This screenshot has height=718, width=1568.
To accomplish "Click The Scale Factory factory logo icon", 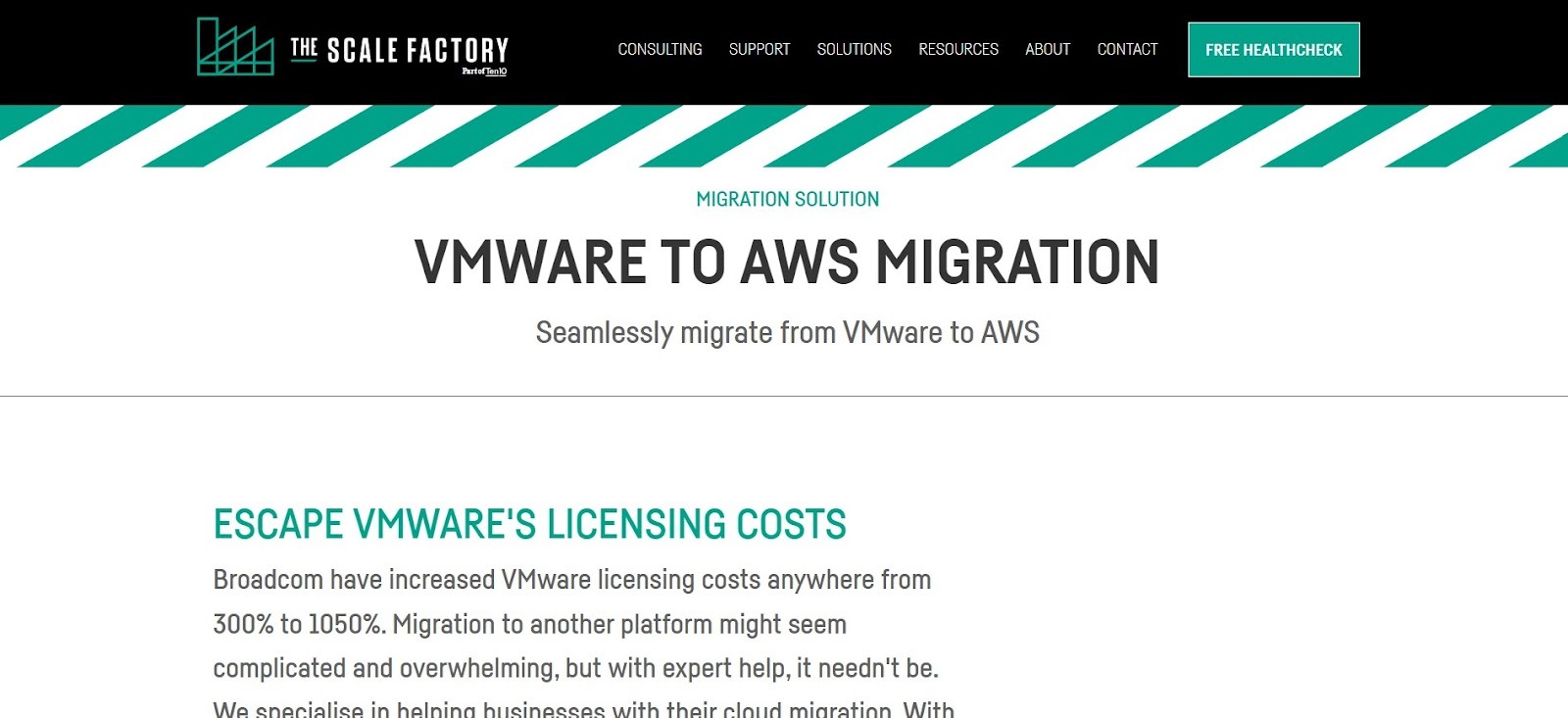I will pyautogui.click(x=235, y=46).
